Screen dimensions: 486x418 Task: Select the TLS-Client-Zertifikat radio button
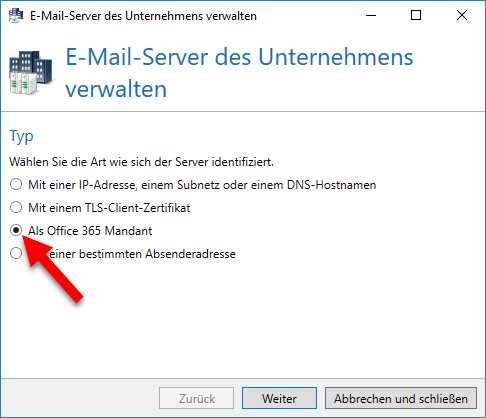coord(16,207)
